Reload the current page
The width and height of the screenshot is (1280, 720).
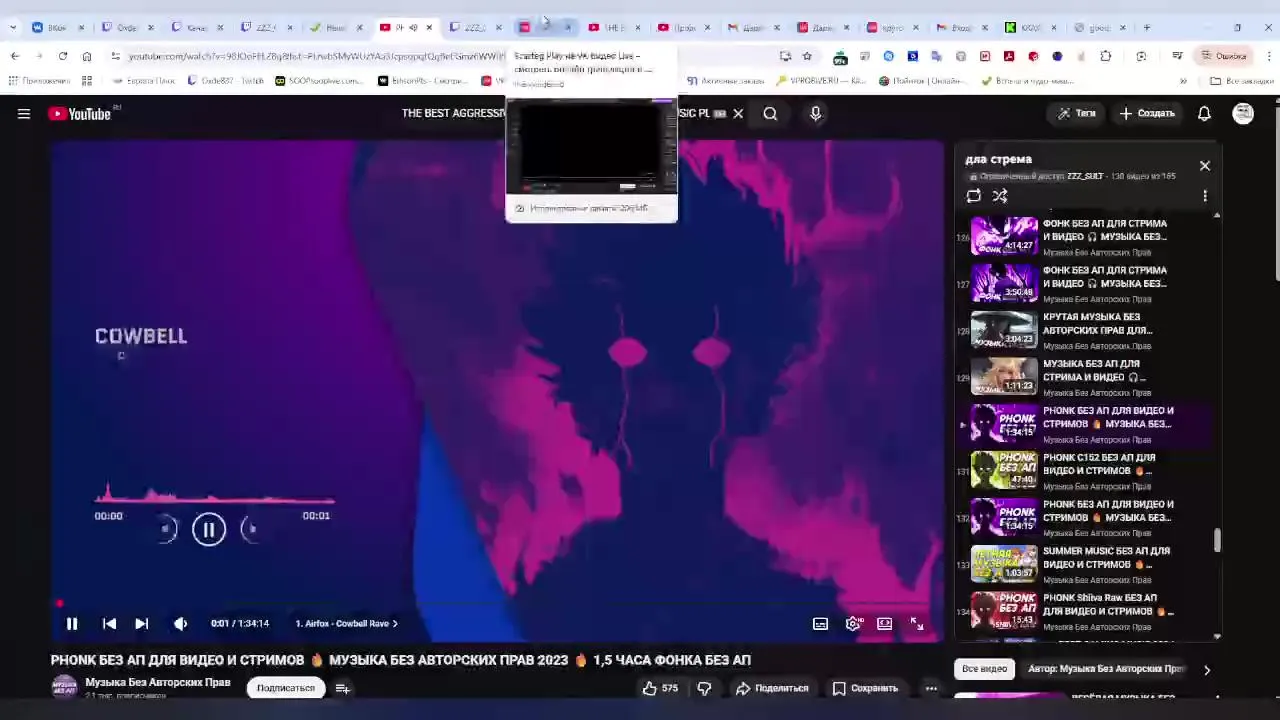pos(63,56)
